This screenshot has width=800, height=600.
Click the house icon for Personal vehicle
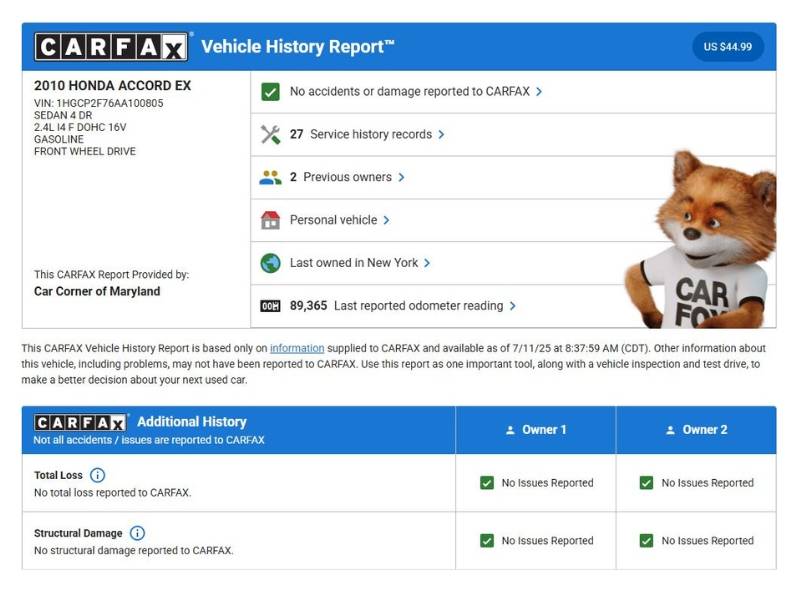pos(270,220)
